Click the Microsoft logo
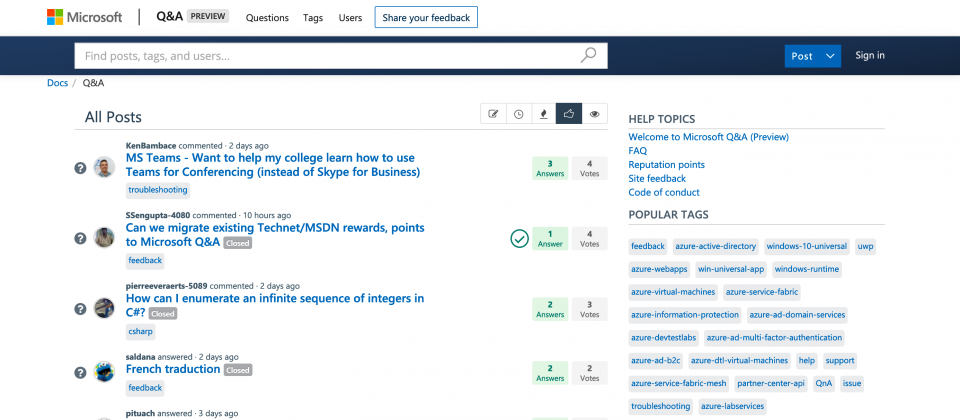960x420 pixels. (84, 17)
